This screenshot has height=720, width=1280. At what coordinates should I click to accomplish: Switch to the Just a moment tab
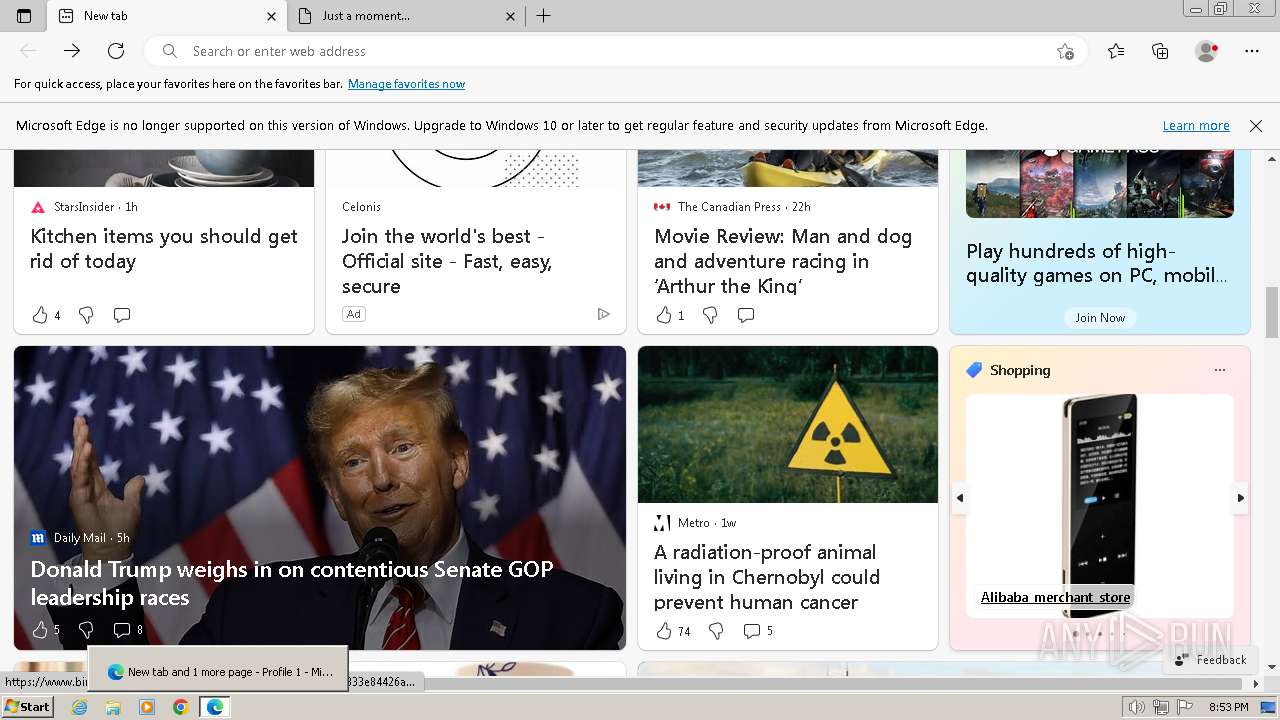(x=406, y=16)
